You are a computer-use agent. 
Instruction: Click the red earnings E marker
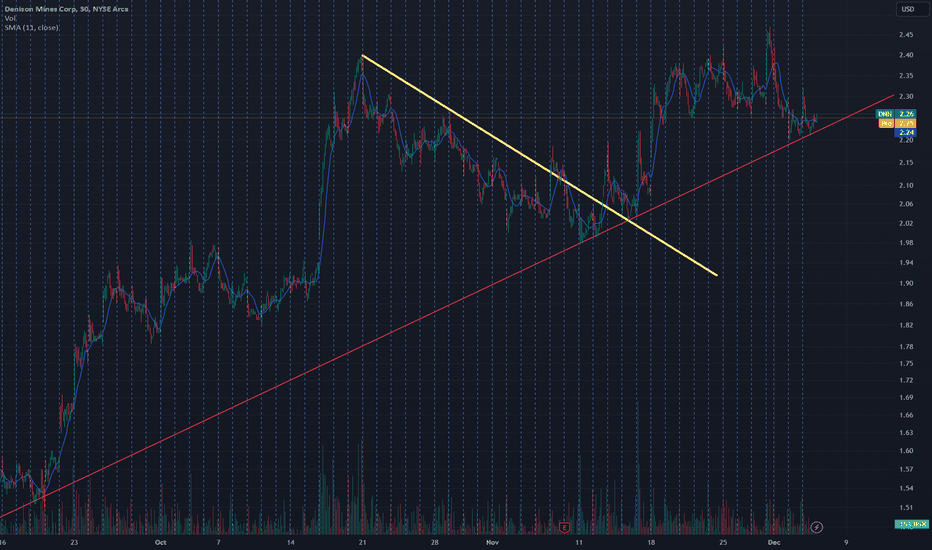564,527
